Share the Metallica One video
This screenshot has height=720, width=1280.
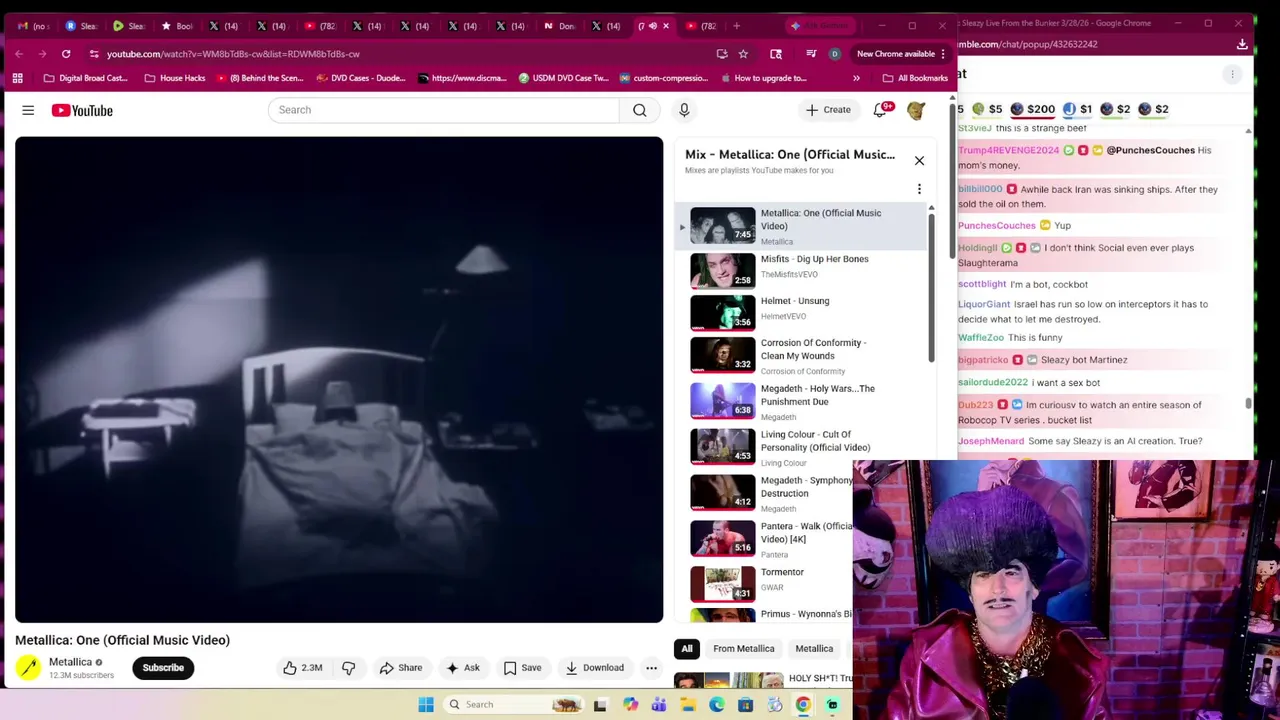(x=400, y=668)
